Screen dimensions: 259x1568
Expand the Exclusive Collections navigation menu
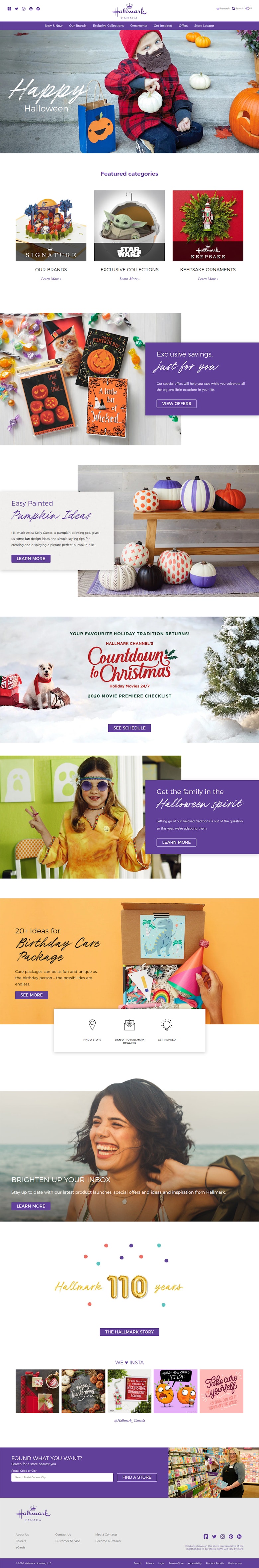[108, 26]
